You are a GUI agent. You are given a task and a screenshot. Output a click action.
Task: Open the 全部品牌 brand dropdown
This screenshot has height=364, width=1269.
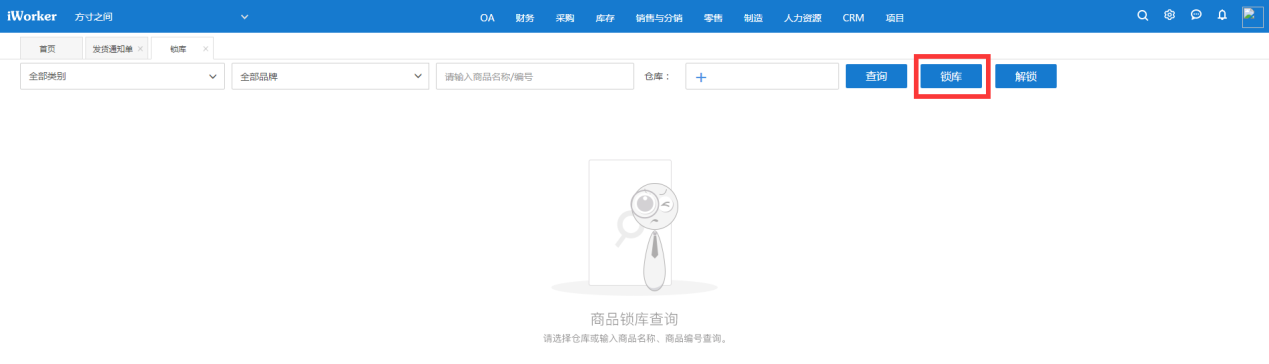pyautogui.click(x=330, y=76)
